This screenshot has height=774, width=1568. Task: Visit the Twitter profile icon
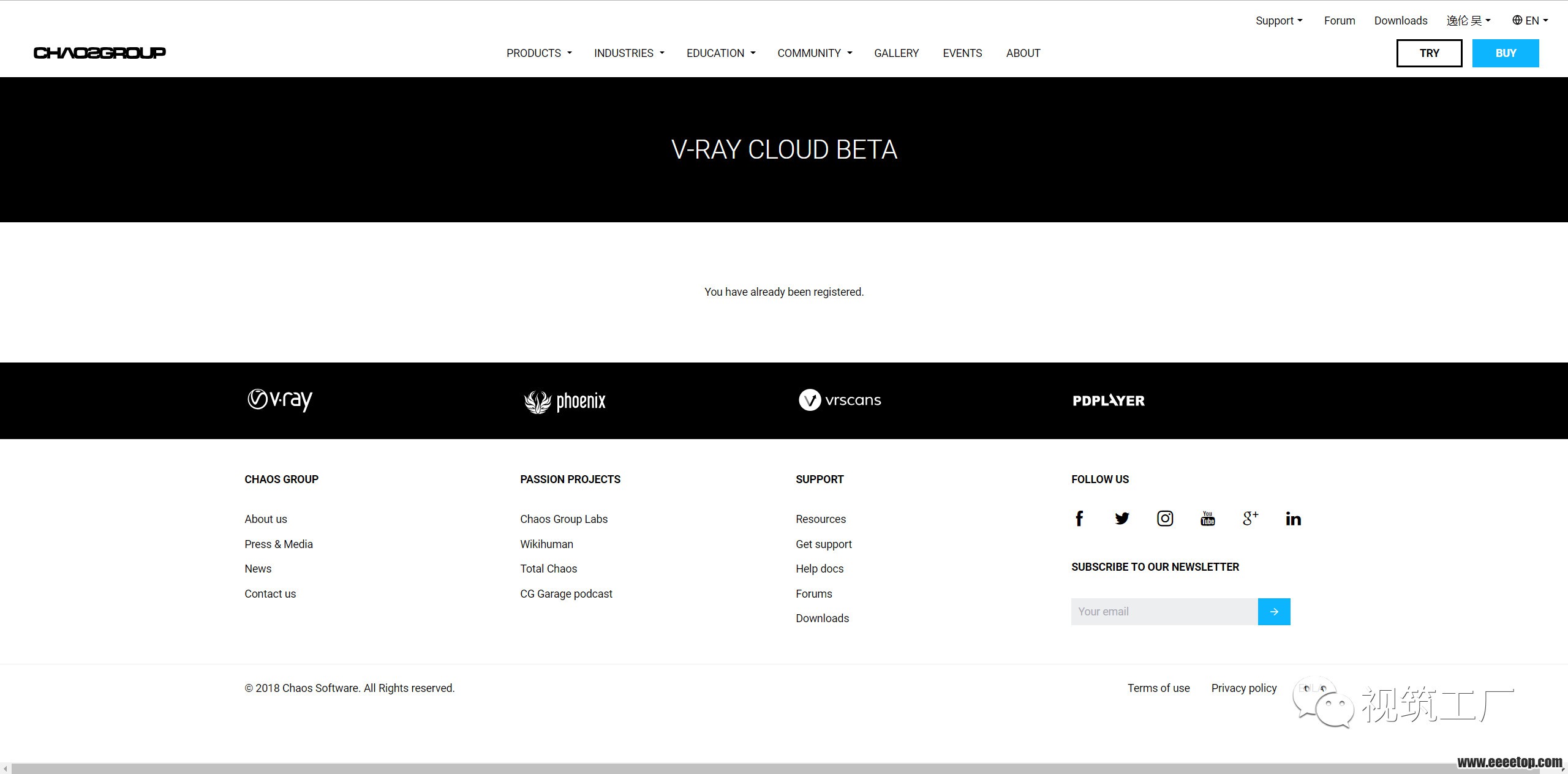point(1122,519)
